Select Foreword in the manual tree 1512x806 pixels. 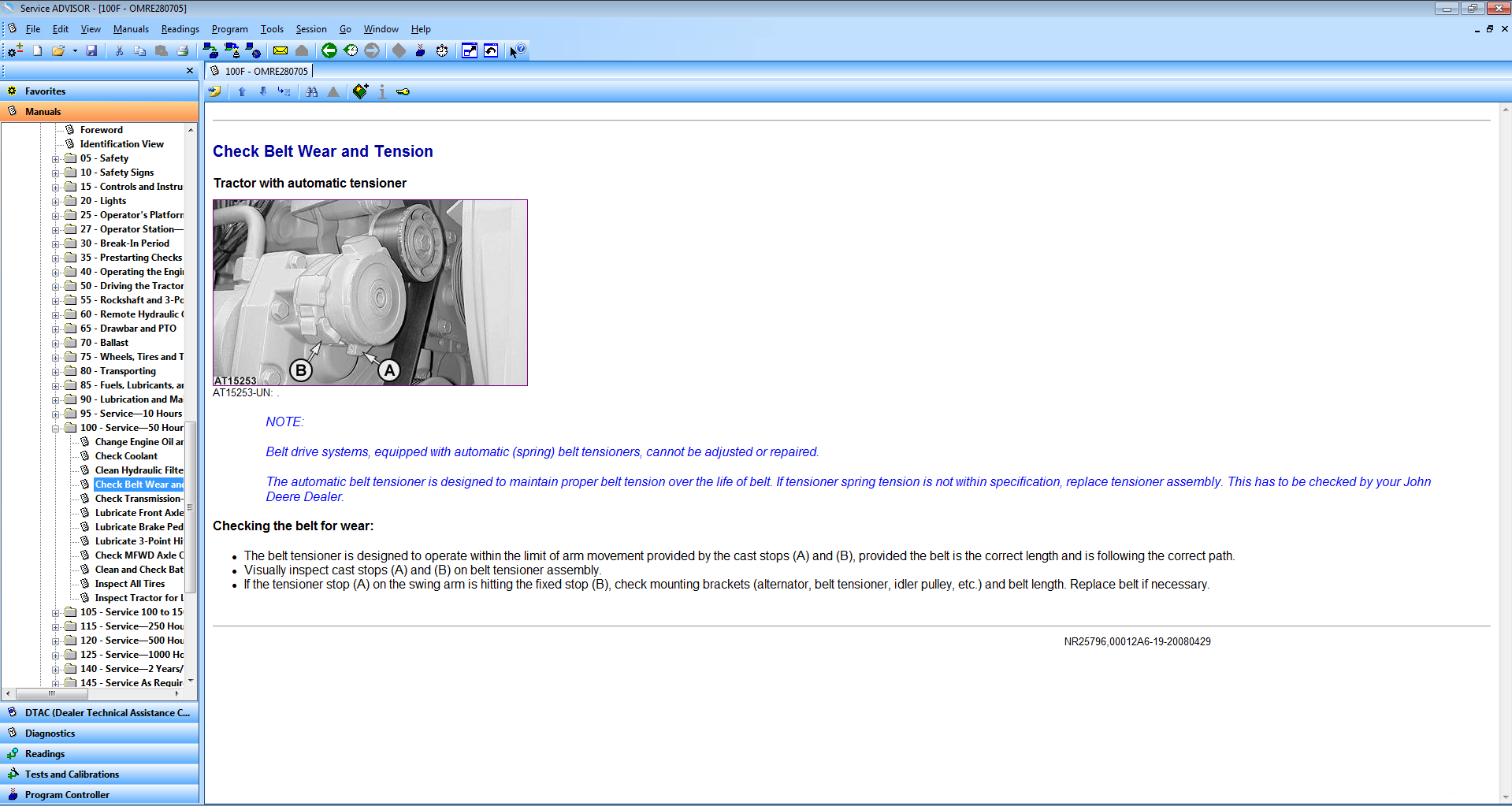click(x=102, y=130)
